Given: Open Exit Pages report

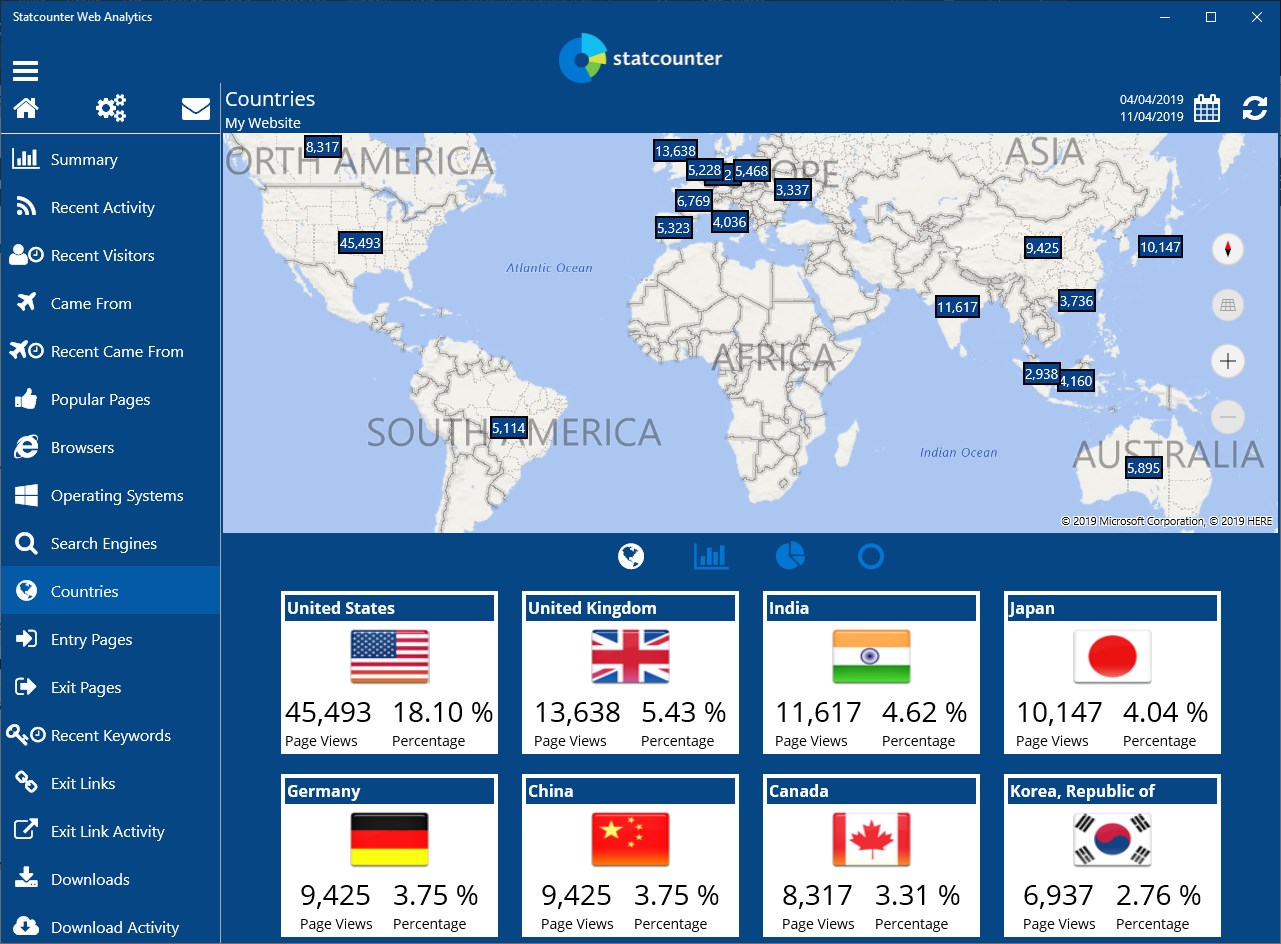Looking at the screenshot, I should tap(110, 687).
